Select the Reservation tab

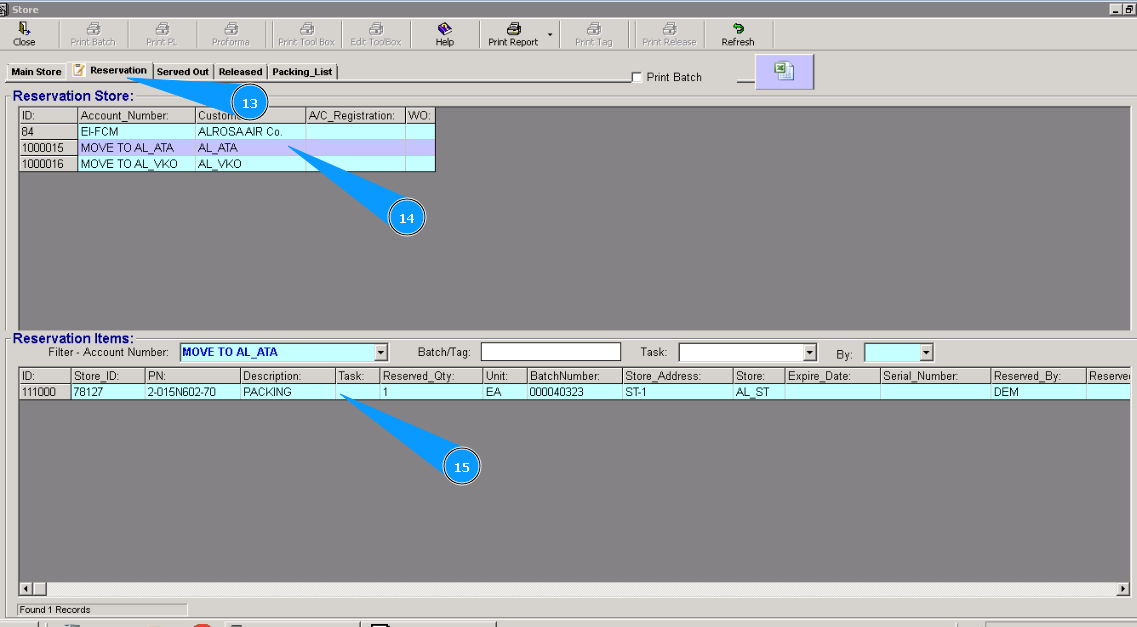click(110, 70)
